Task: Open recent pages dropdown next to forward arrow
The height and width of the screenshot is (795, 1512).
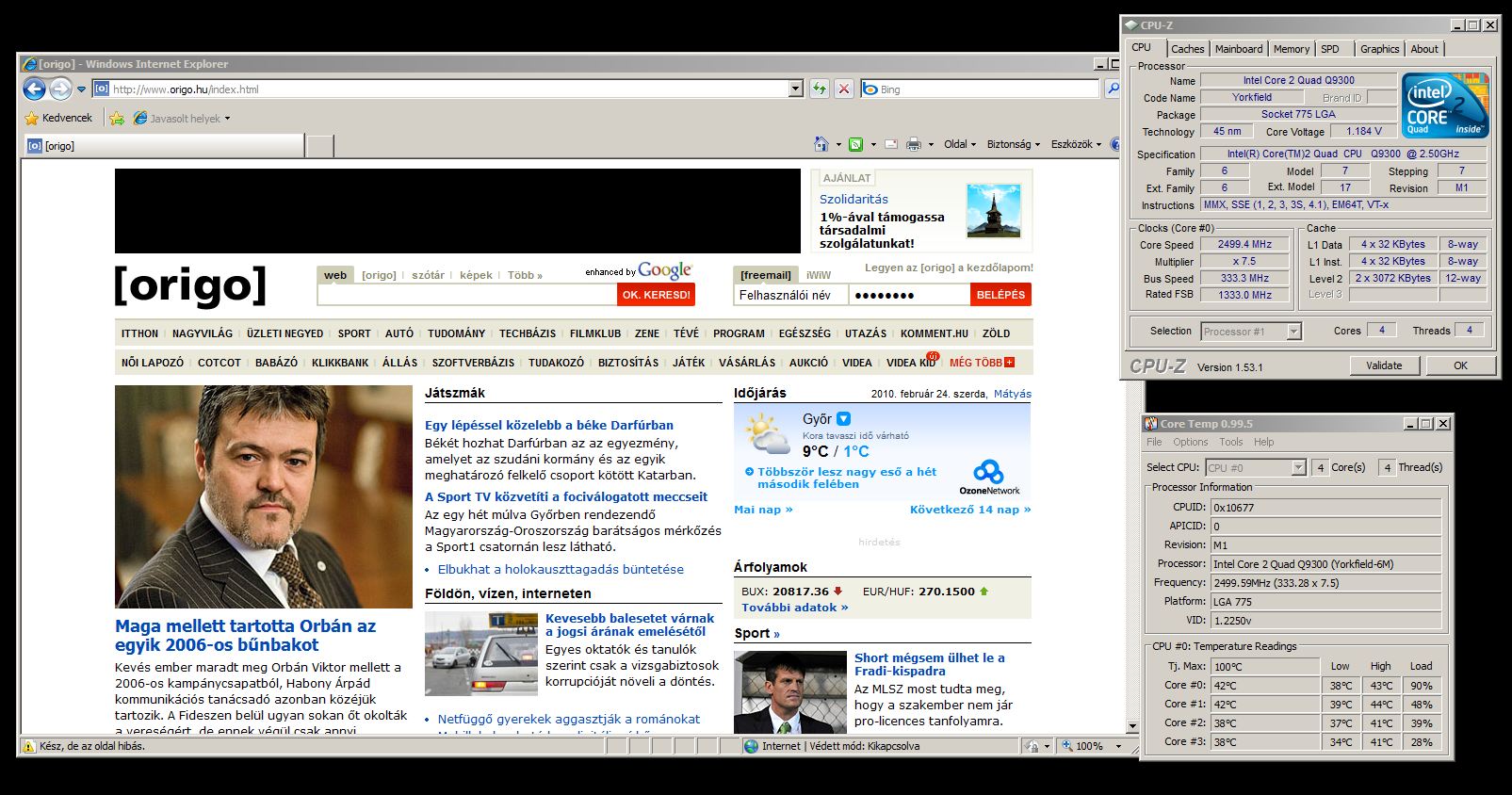Action: (81, 89)
